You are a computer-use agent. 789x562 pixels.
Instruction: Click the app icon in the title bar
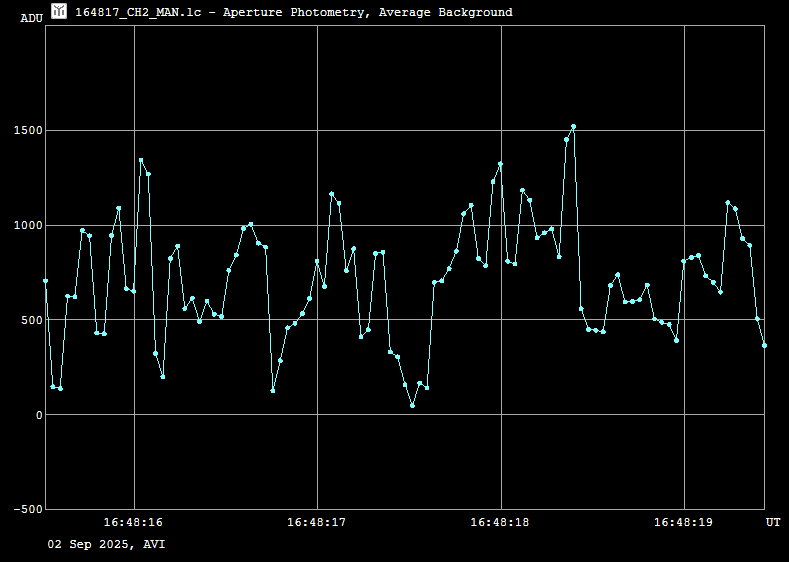59,12
